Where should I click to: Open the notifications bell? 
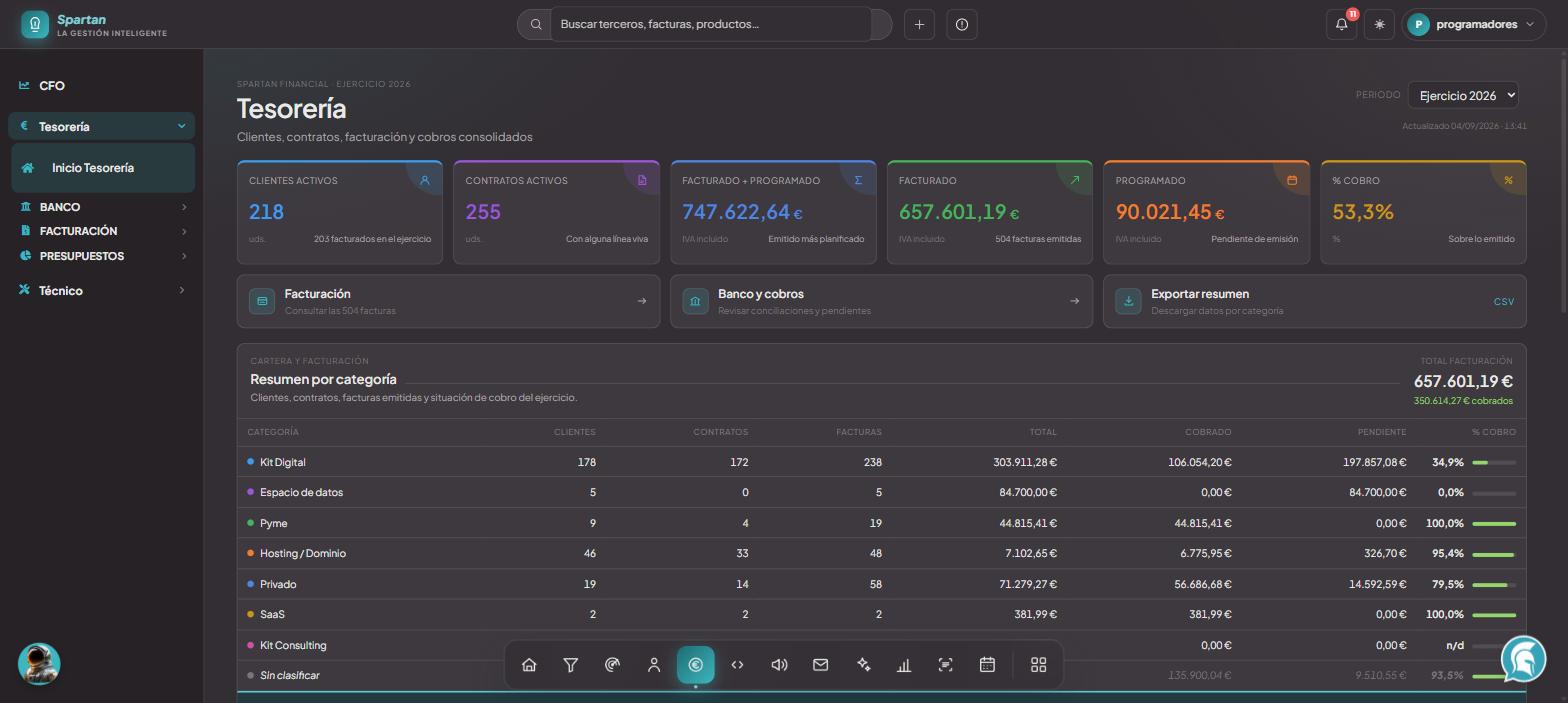[x=1342, y=24]
